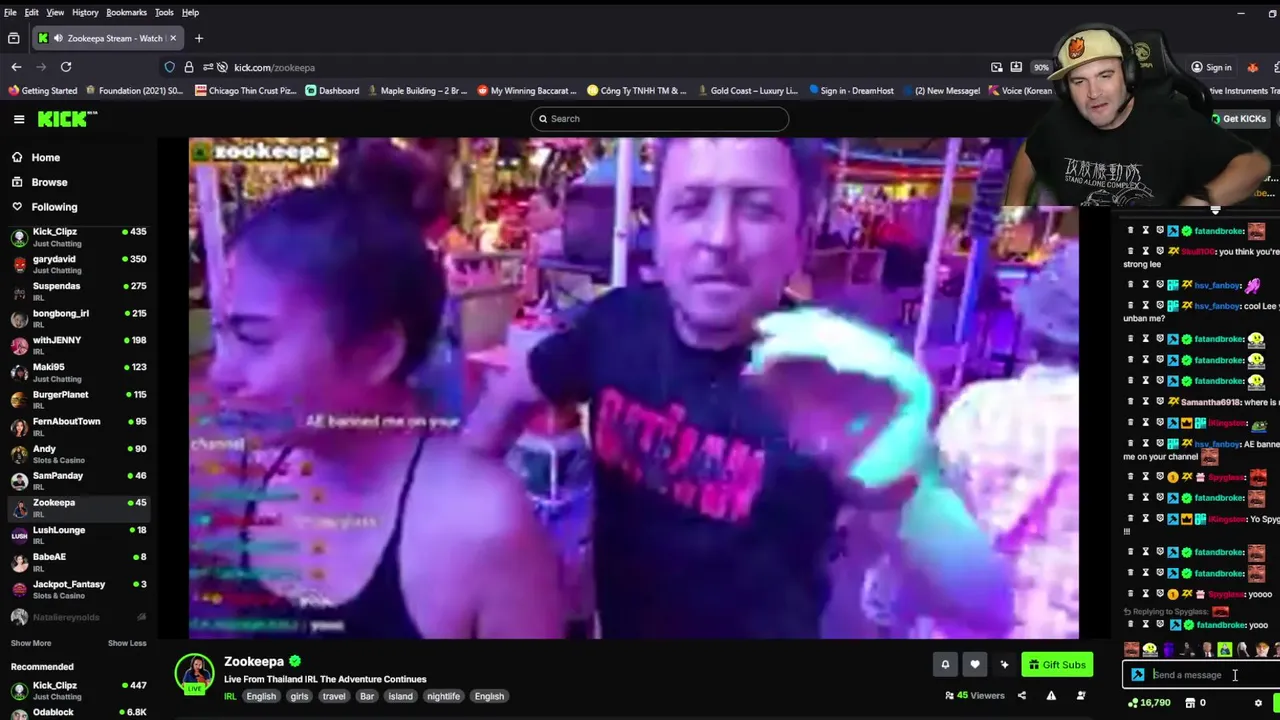Follow Zookeepa with the heart icon
The height and width of the screenshot is (720, 1280).
[975, 664]
